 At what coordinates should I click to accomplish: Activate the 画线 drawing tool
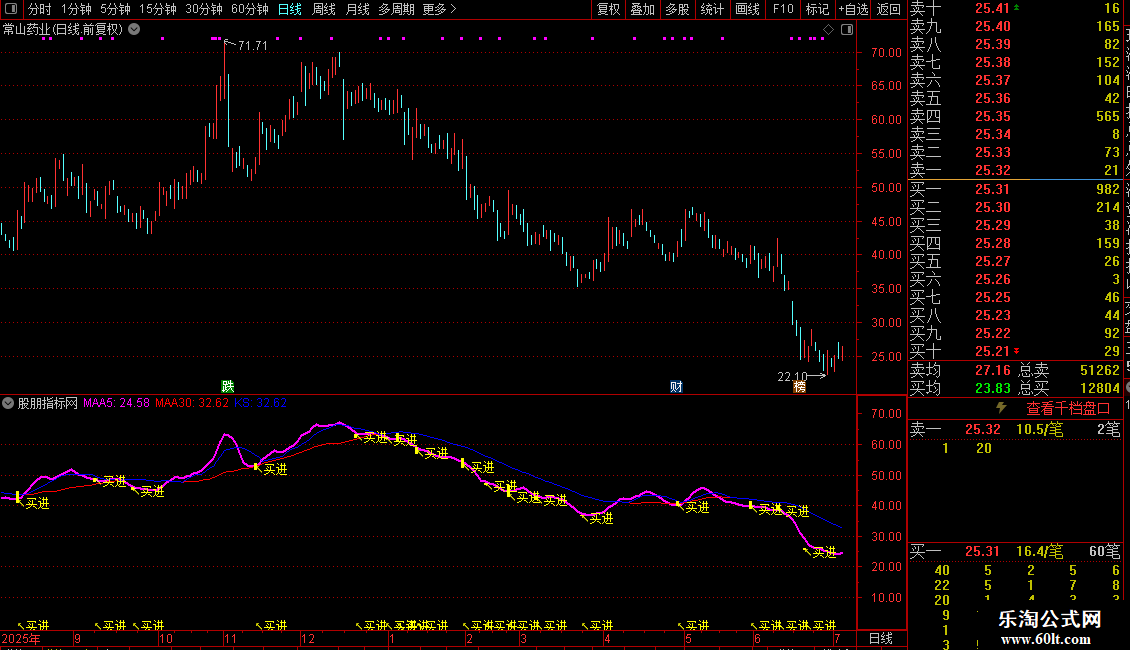pos(747,9)
